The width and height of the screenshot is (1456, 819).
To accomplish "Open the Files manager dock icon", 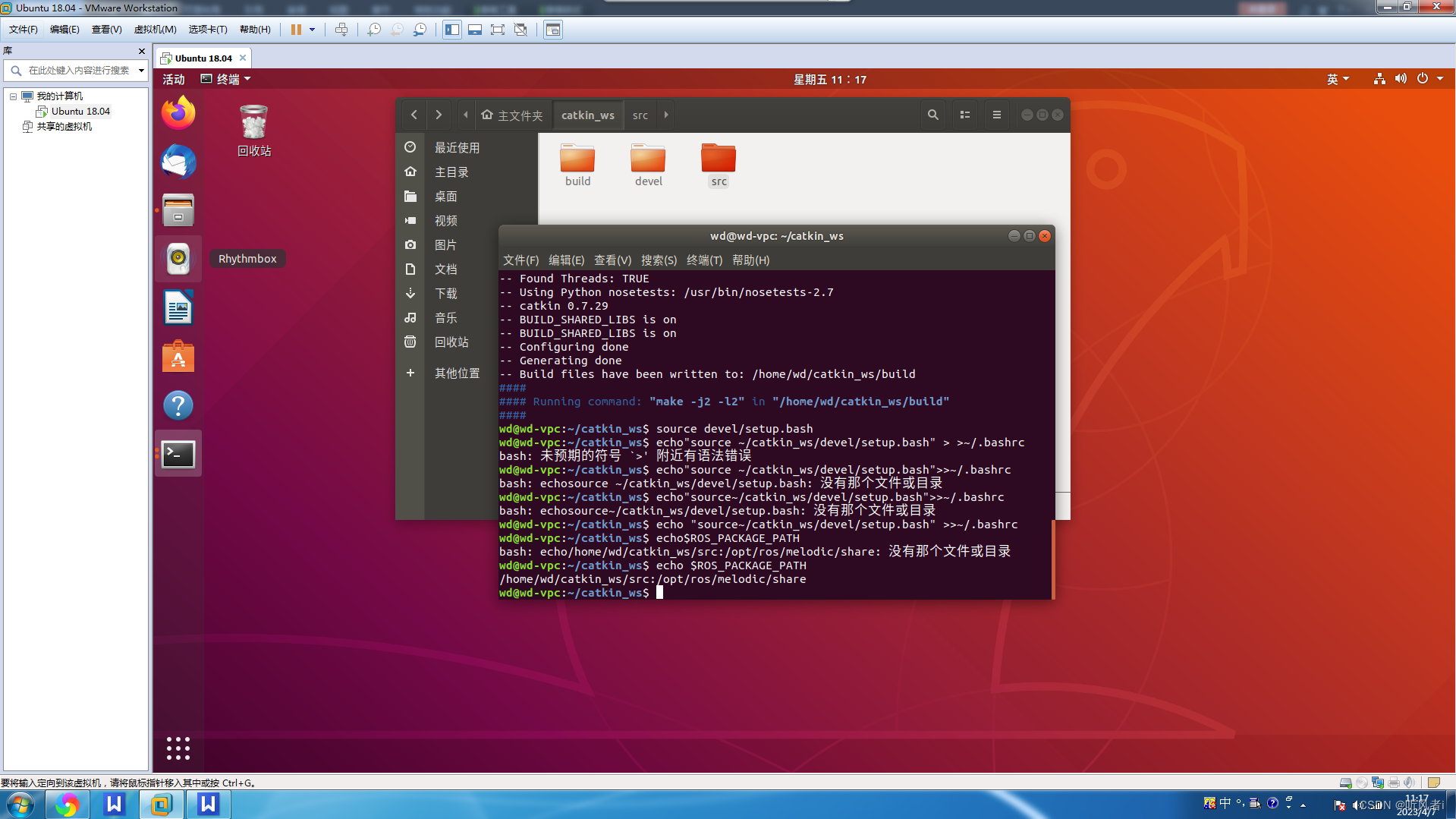I will [x=178, y=210].
